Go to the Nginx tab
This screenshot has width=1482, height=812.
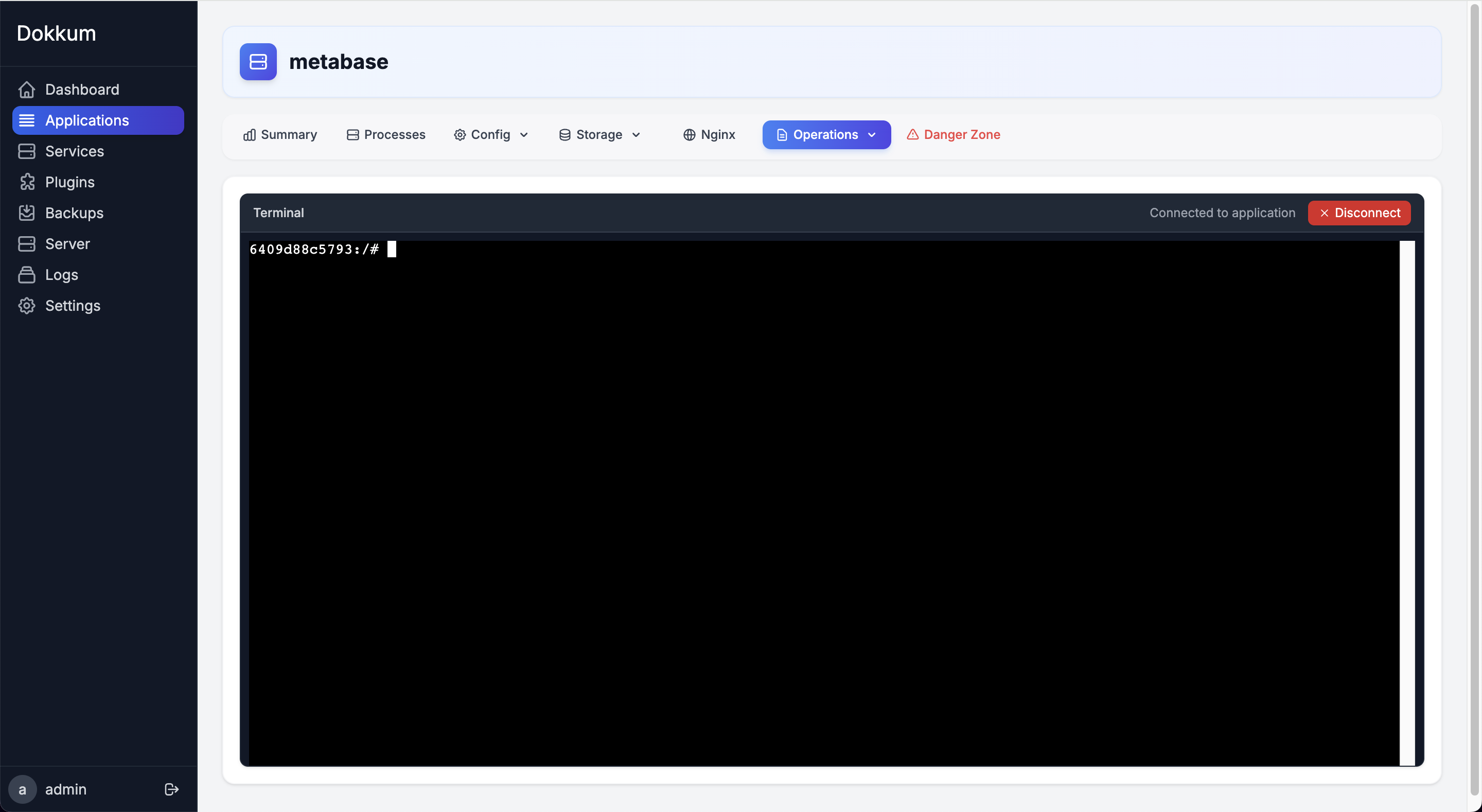(x=709, y=135)
